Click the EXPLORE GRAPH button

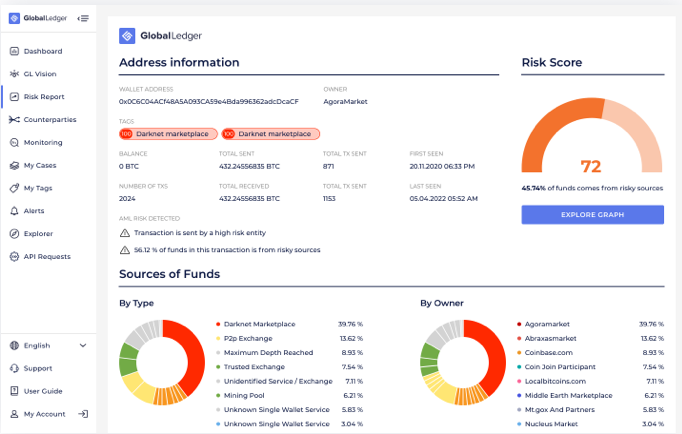click(592, 215)
